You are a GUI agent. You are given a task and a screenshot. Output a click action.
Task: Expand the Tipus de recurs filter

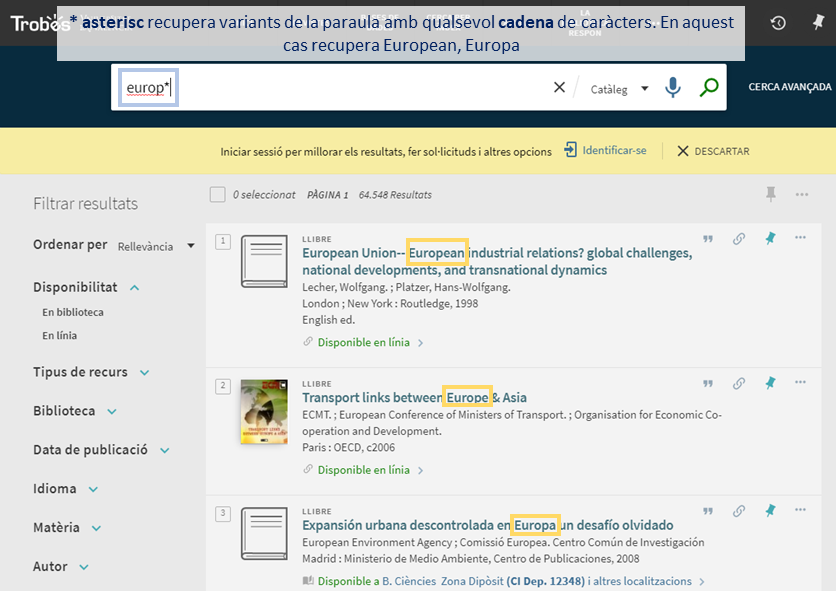point(91,372)
